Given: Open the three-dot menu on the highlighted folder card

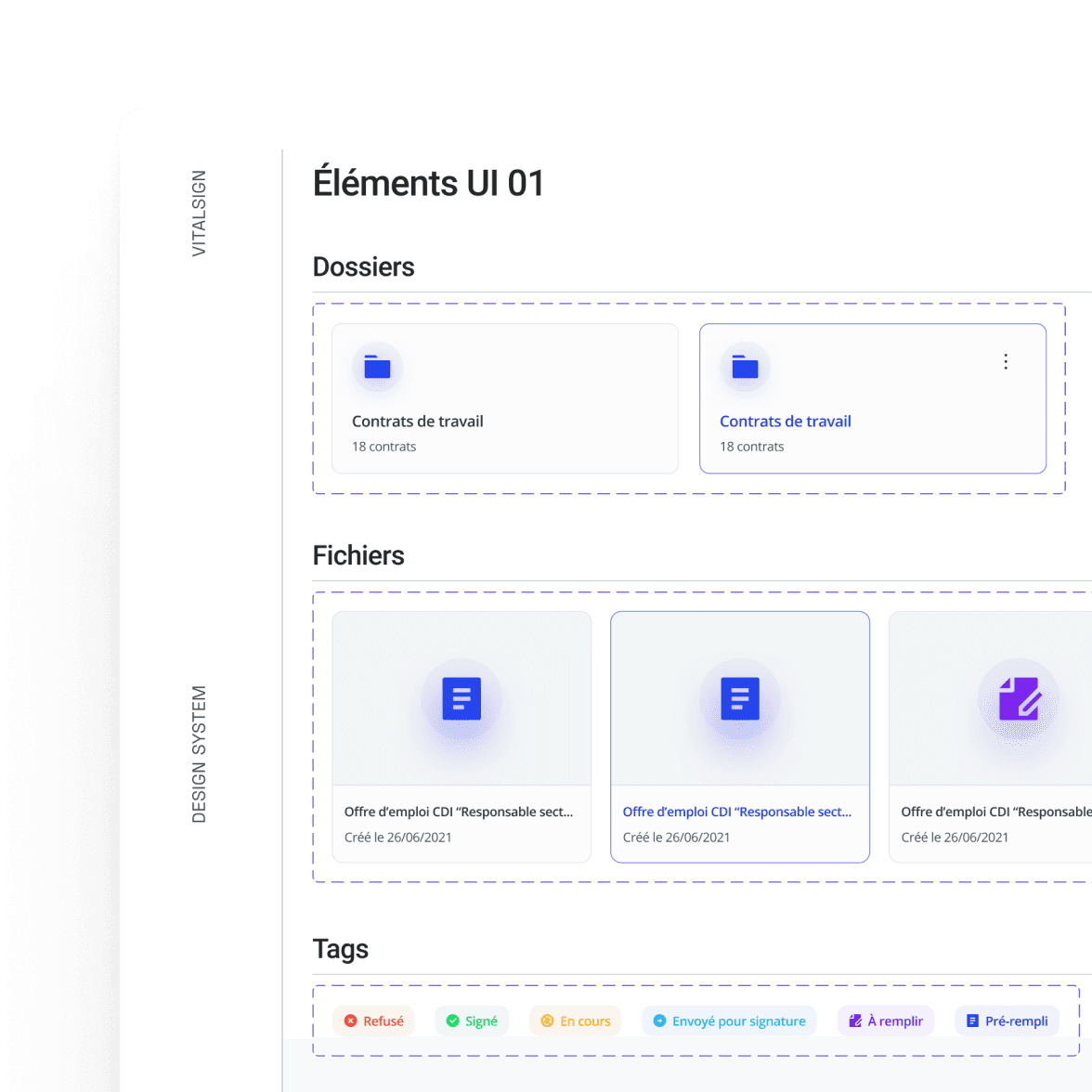Looking at the screenshot, I should tap(1005, 361).
